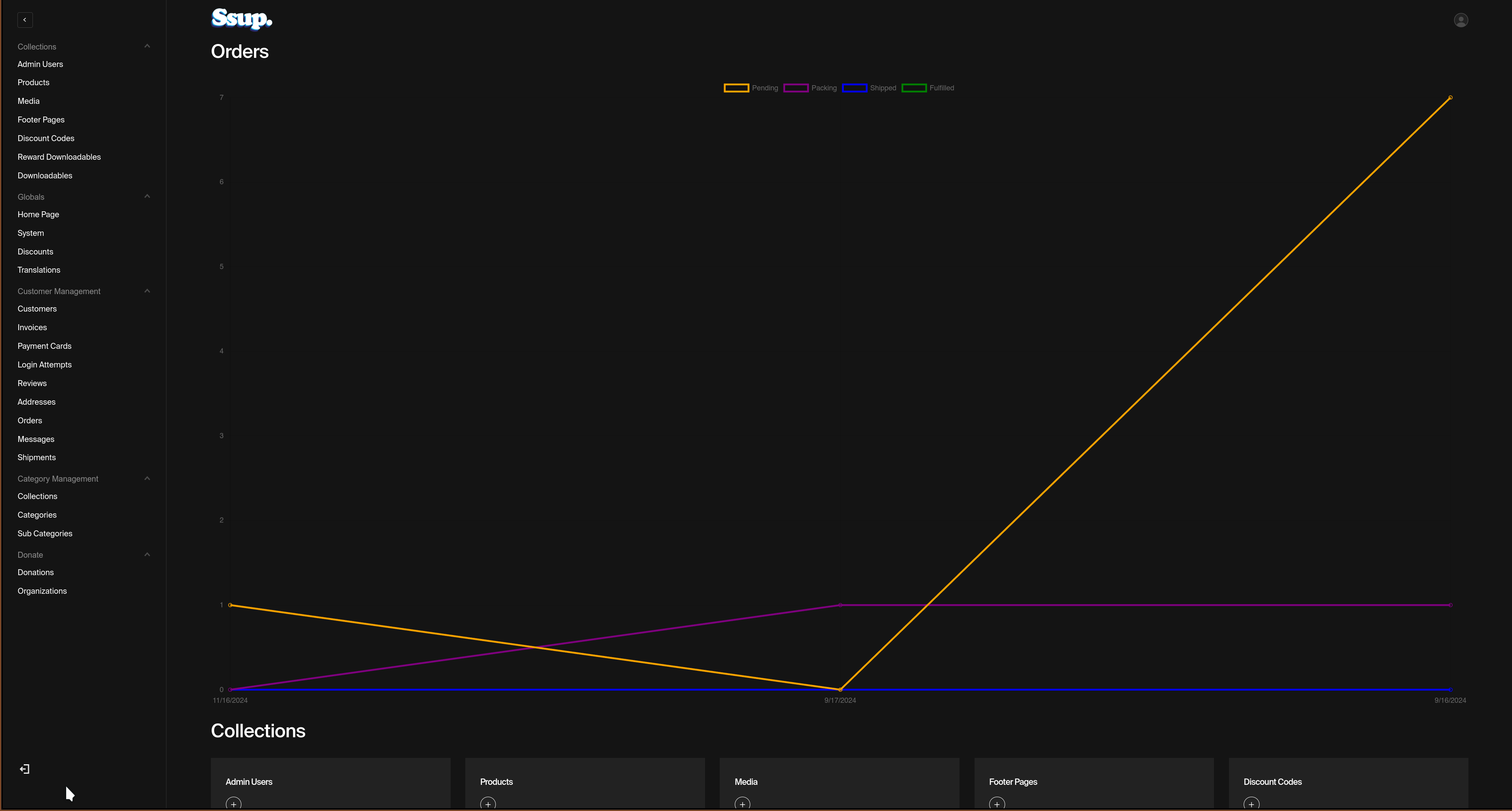Viewport: 1512px width, 811px height.
Task: Collapse the Collections sidebar group
Action: (x=147, y=46)
